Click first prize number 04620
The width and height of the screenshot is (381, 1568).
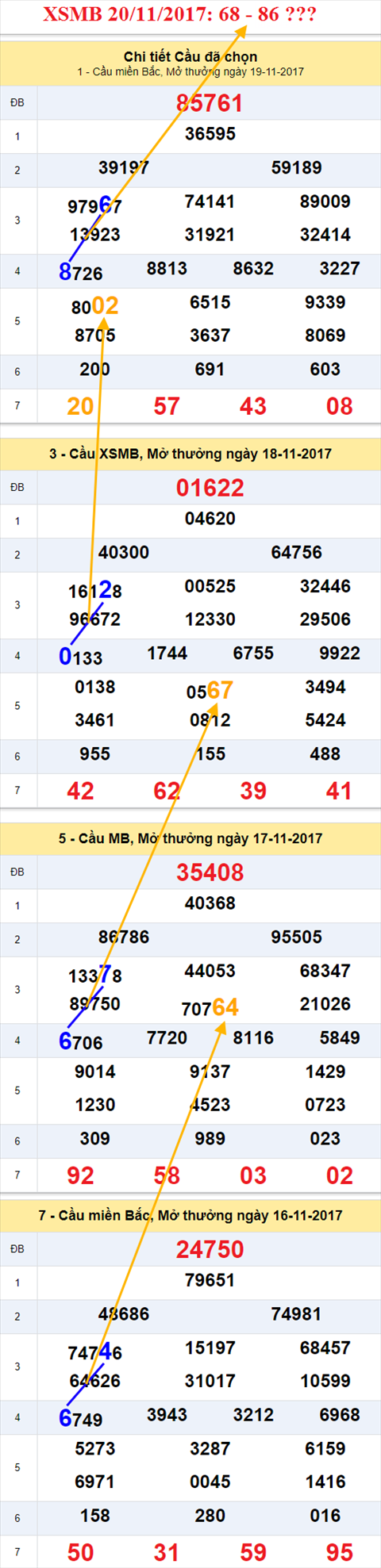(210, 519)
